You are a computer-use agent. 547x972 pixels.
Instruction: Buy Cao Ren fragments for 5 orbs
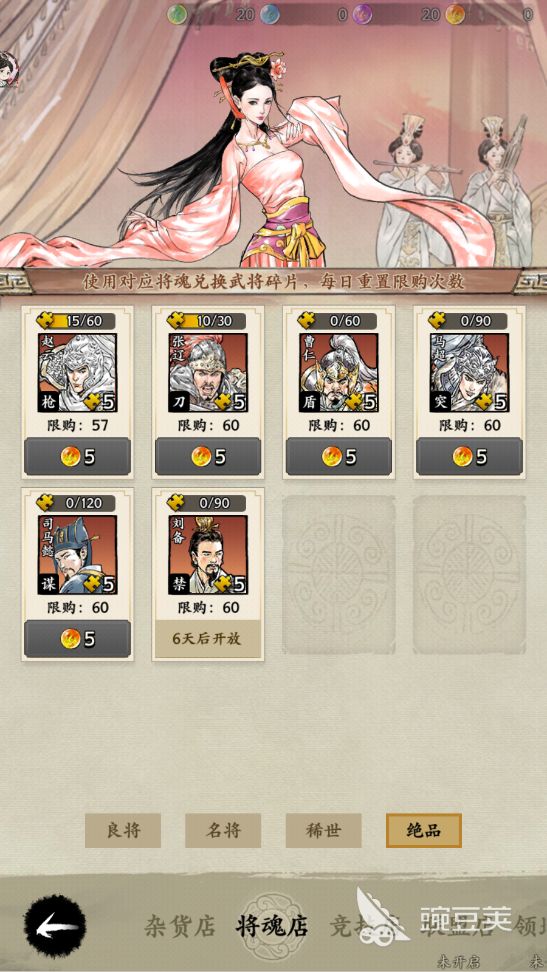(339, 457)
